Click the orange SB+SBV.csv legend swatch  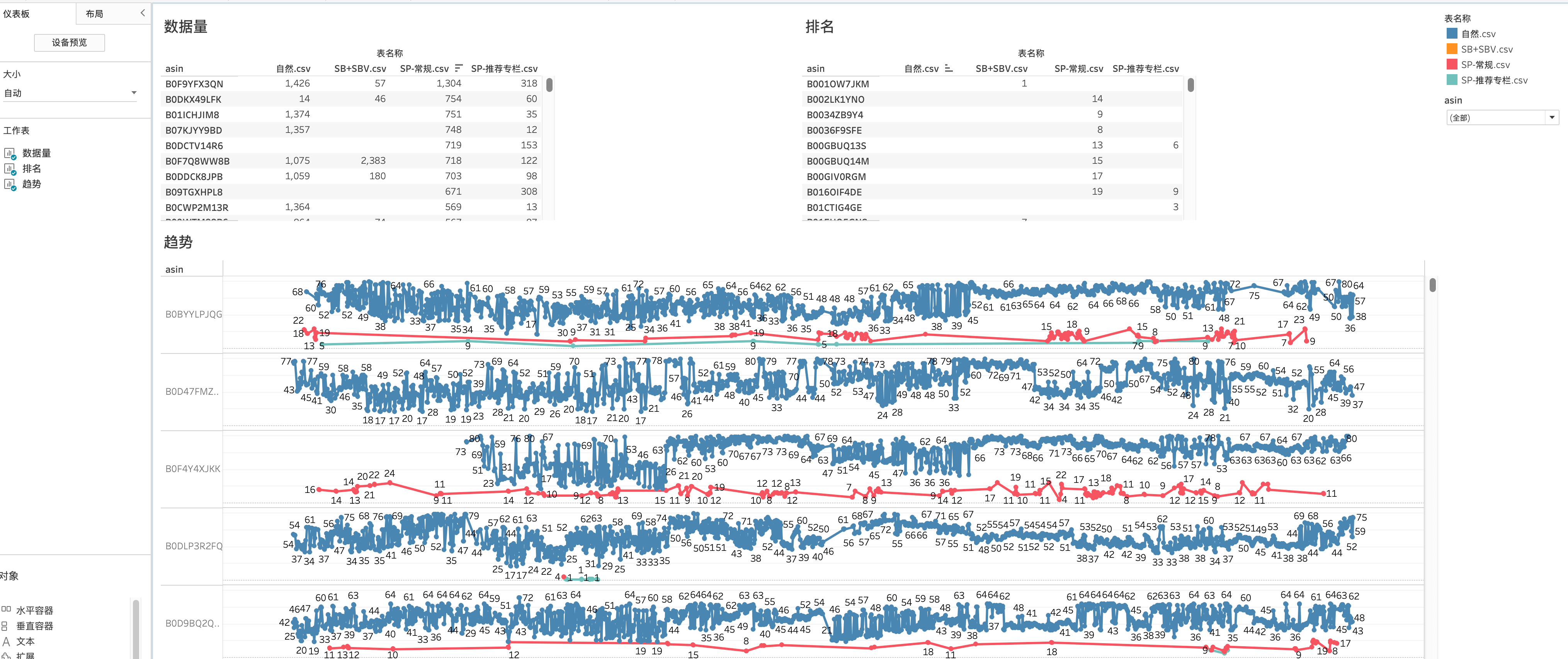click(1452, 49)
